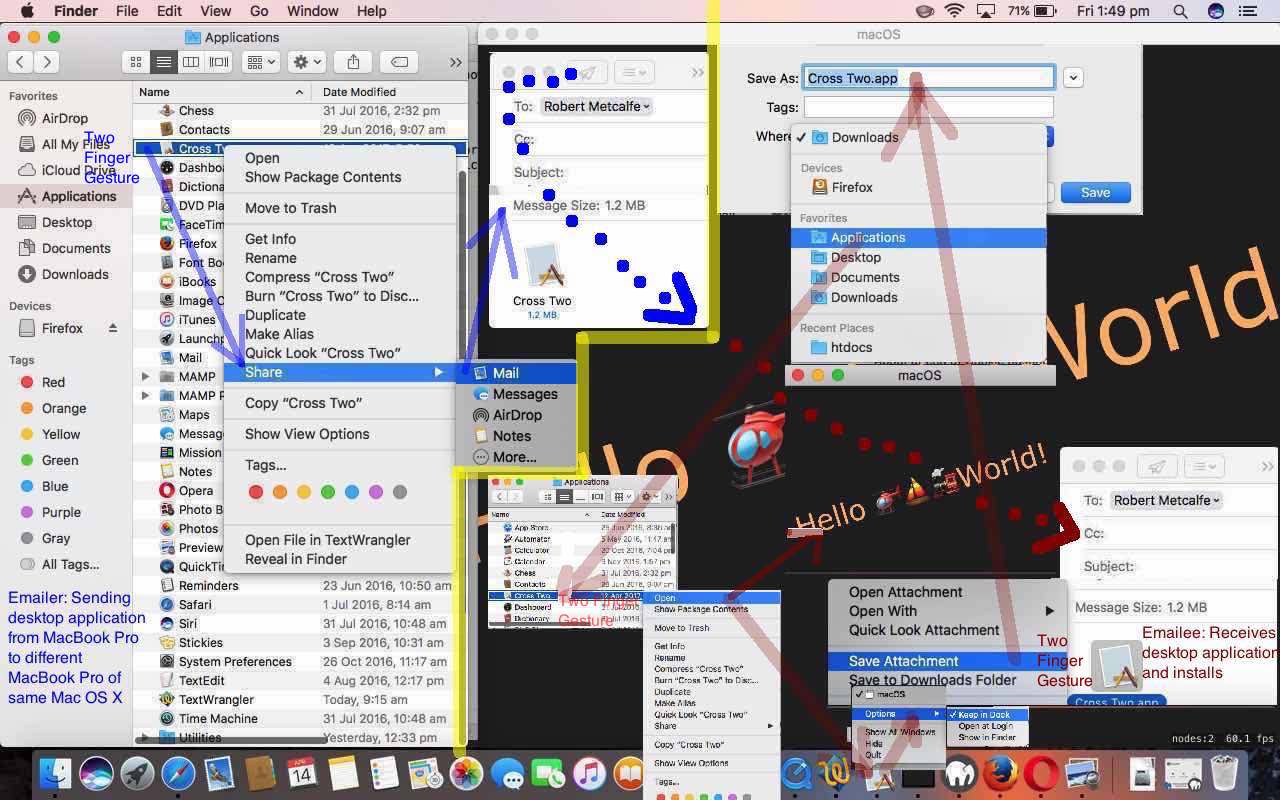Open Finder from the Dock
Screen dimensions: 1280x800
pos(55,773)
